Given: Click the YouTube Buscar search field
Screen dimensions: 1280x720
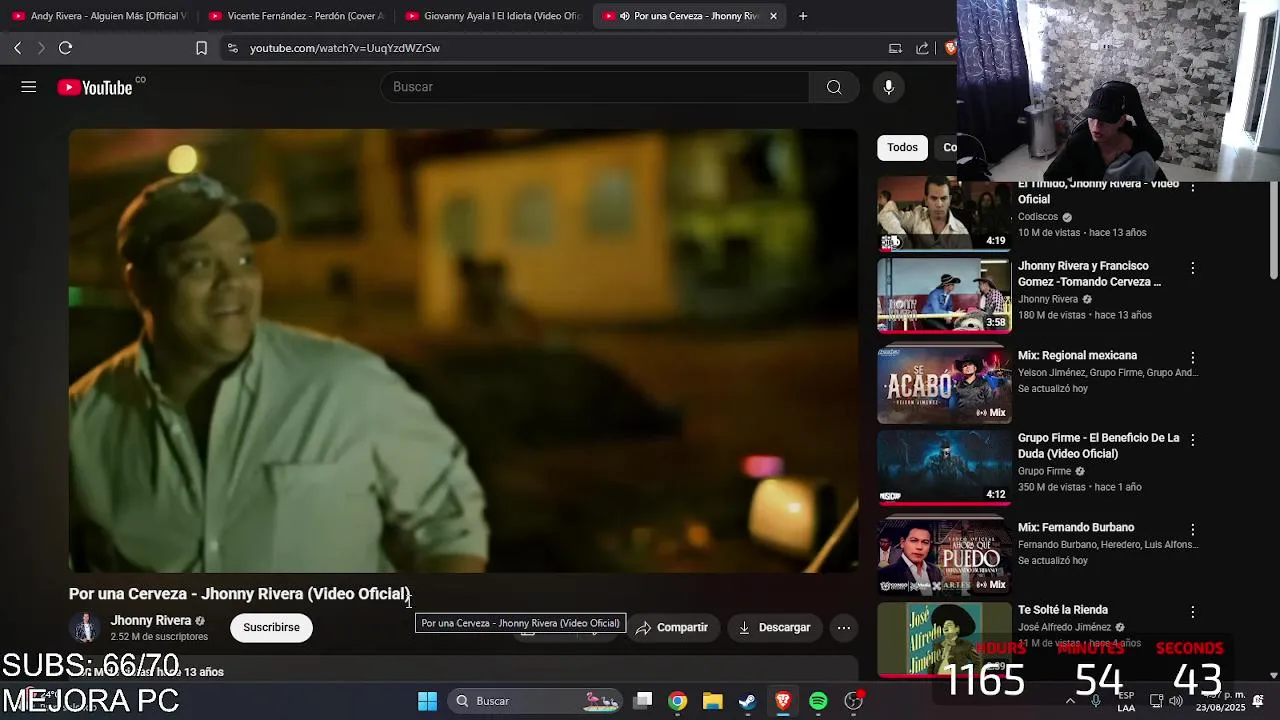Looking at the screenshot, I should coord(595,87).
